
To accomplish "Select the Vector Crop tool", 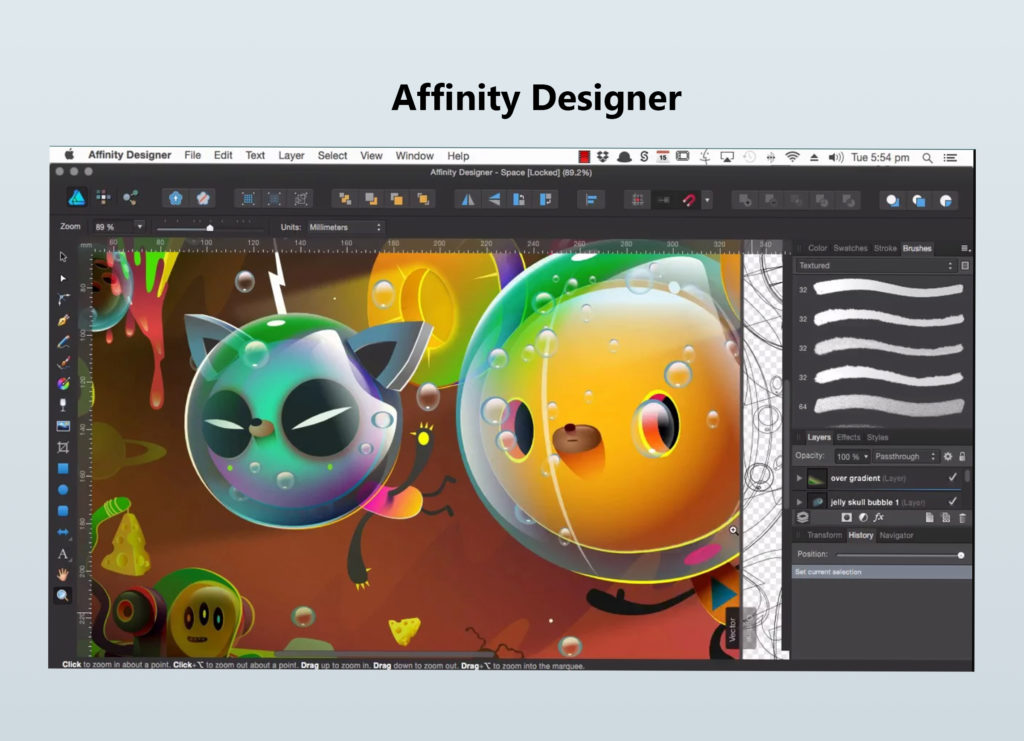I will (x=63, y=447).
